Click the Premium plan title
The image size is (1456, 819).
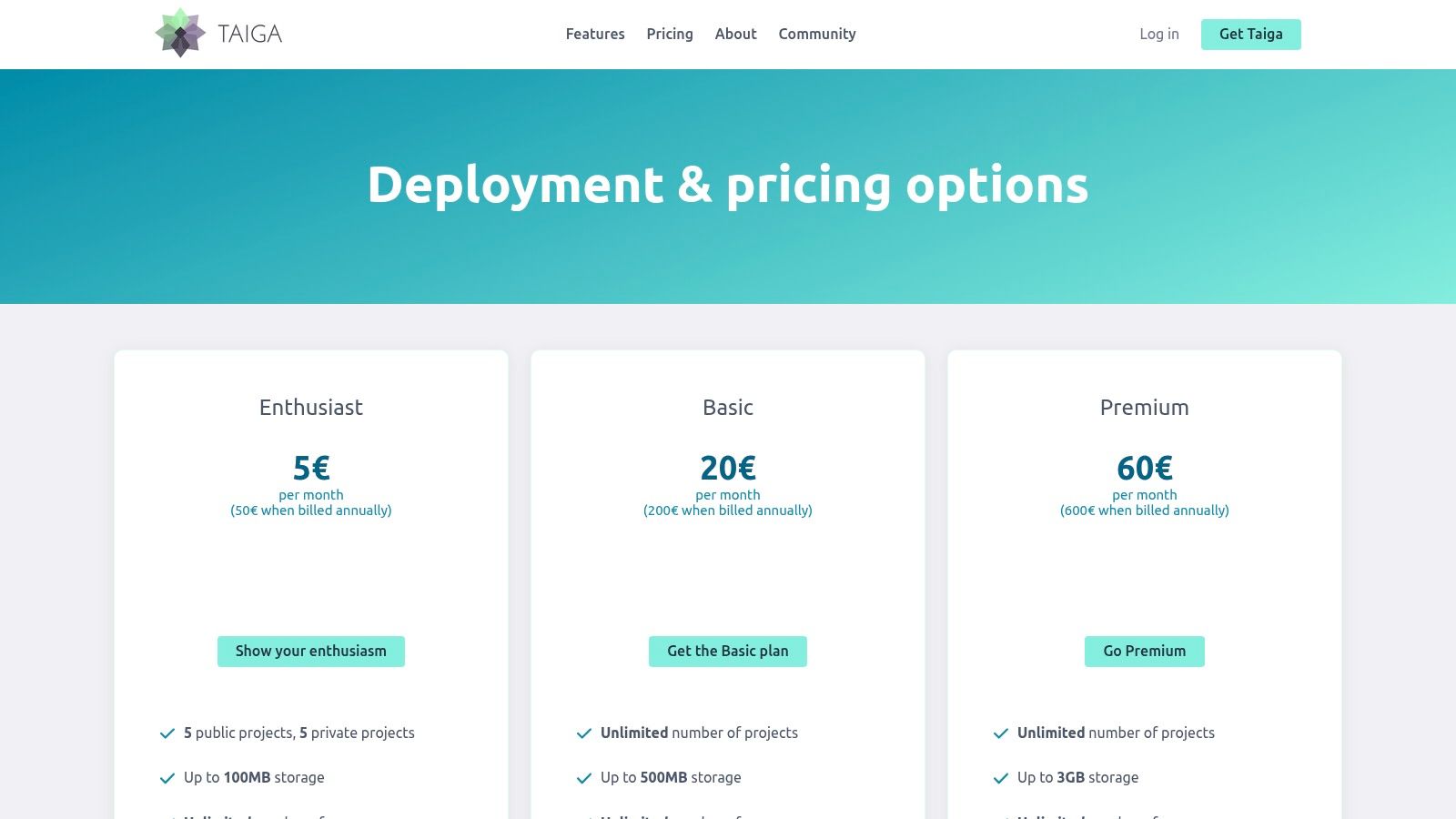pos(1145,408)
